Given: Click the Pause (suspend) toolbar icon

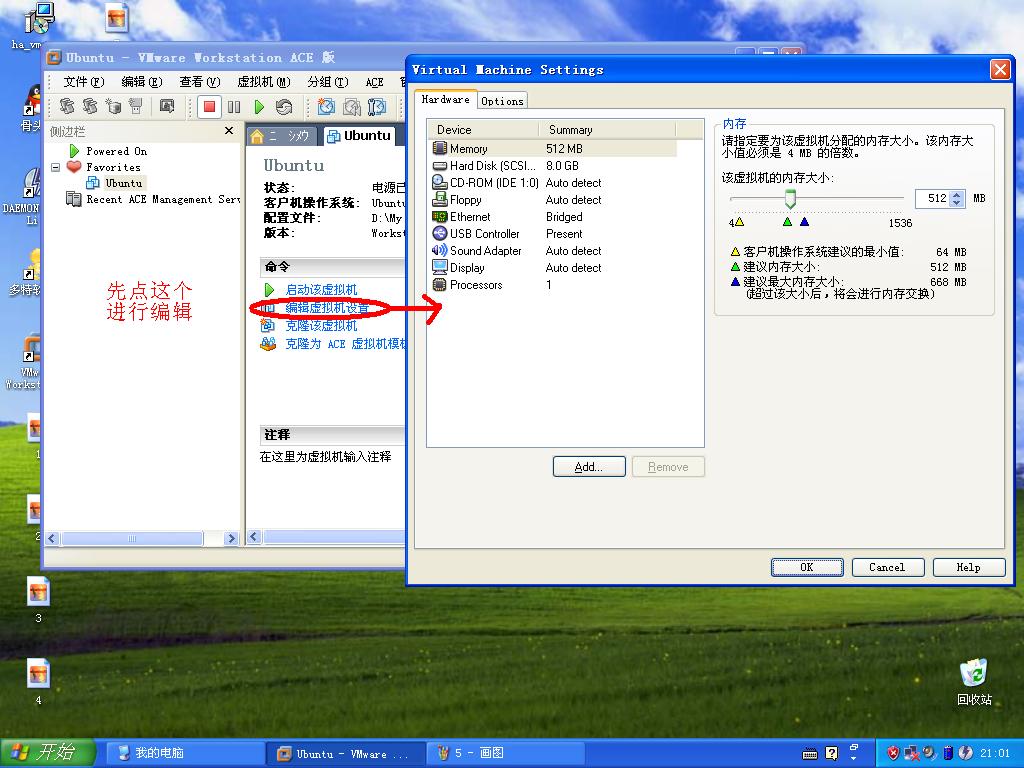Looking at the screenshot, I should [x=234, y=106].
